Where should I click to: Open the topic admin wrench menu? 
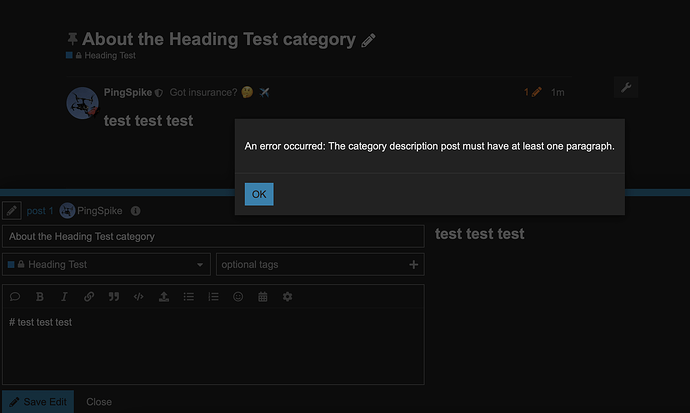point(626,88)
